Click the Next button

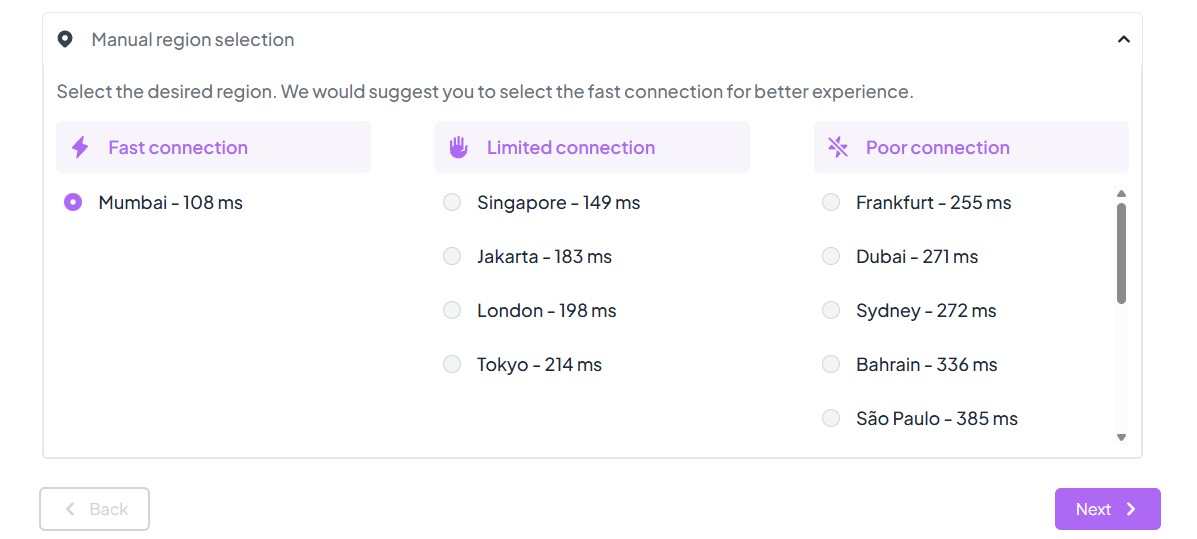coord(1107,509)
